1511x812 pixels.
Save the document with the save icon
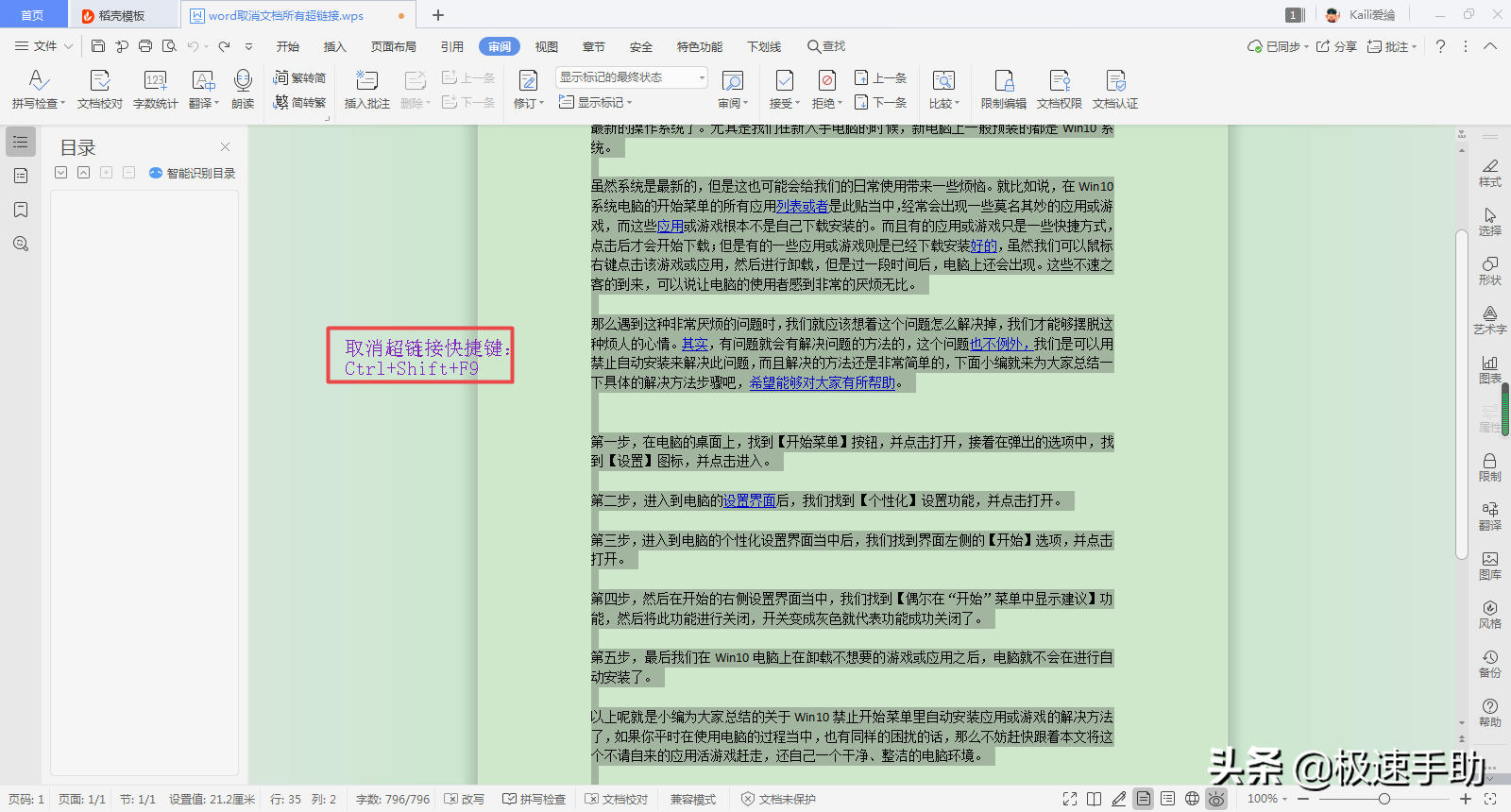coord(98,46)
